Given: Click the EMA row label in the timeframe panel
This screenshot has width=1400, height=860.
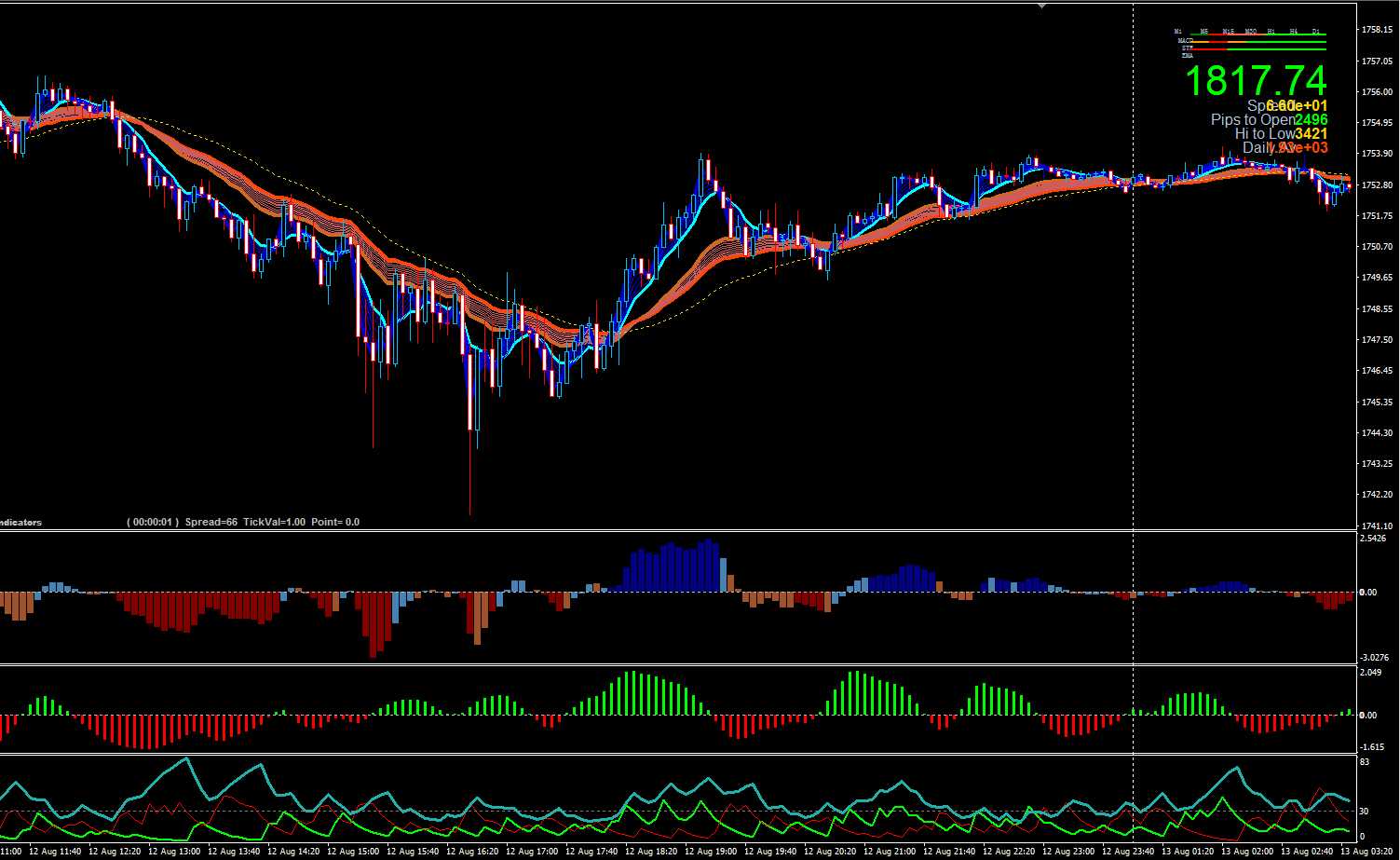Looking at the screenshot, I should pos(1188,56).
